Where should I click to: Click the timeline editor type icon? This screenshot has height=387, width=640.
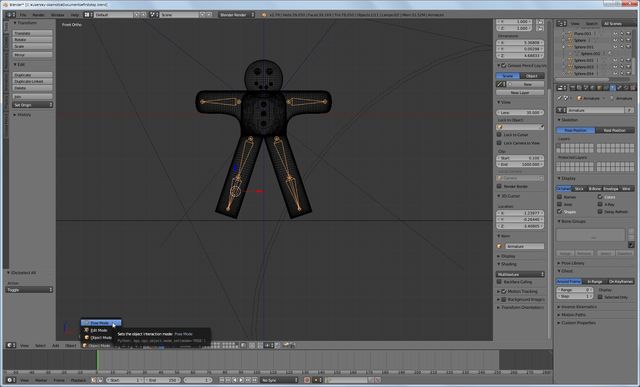click(11, 380)
